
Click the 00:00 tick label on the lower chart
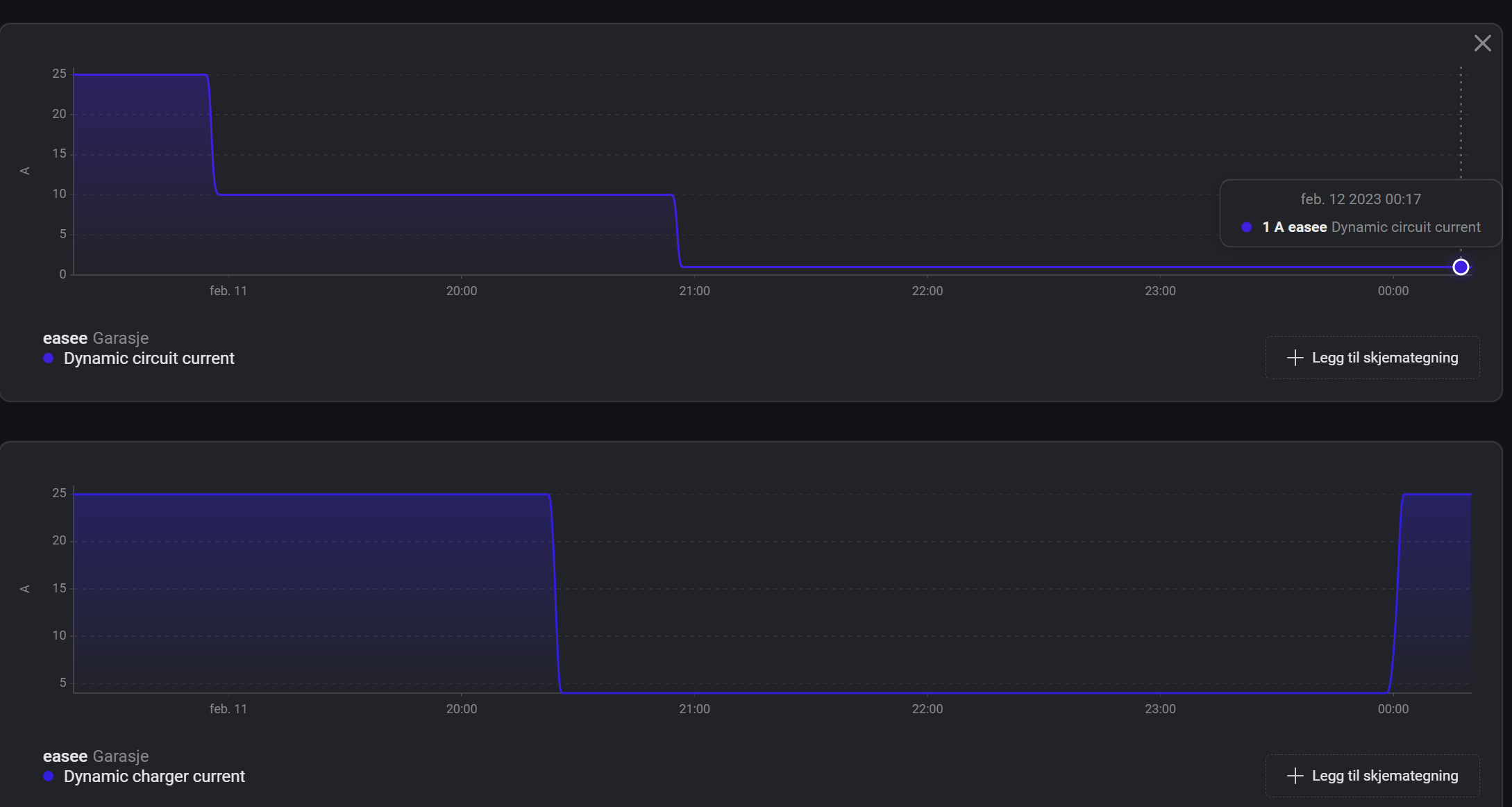point(1393,709)
